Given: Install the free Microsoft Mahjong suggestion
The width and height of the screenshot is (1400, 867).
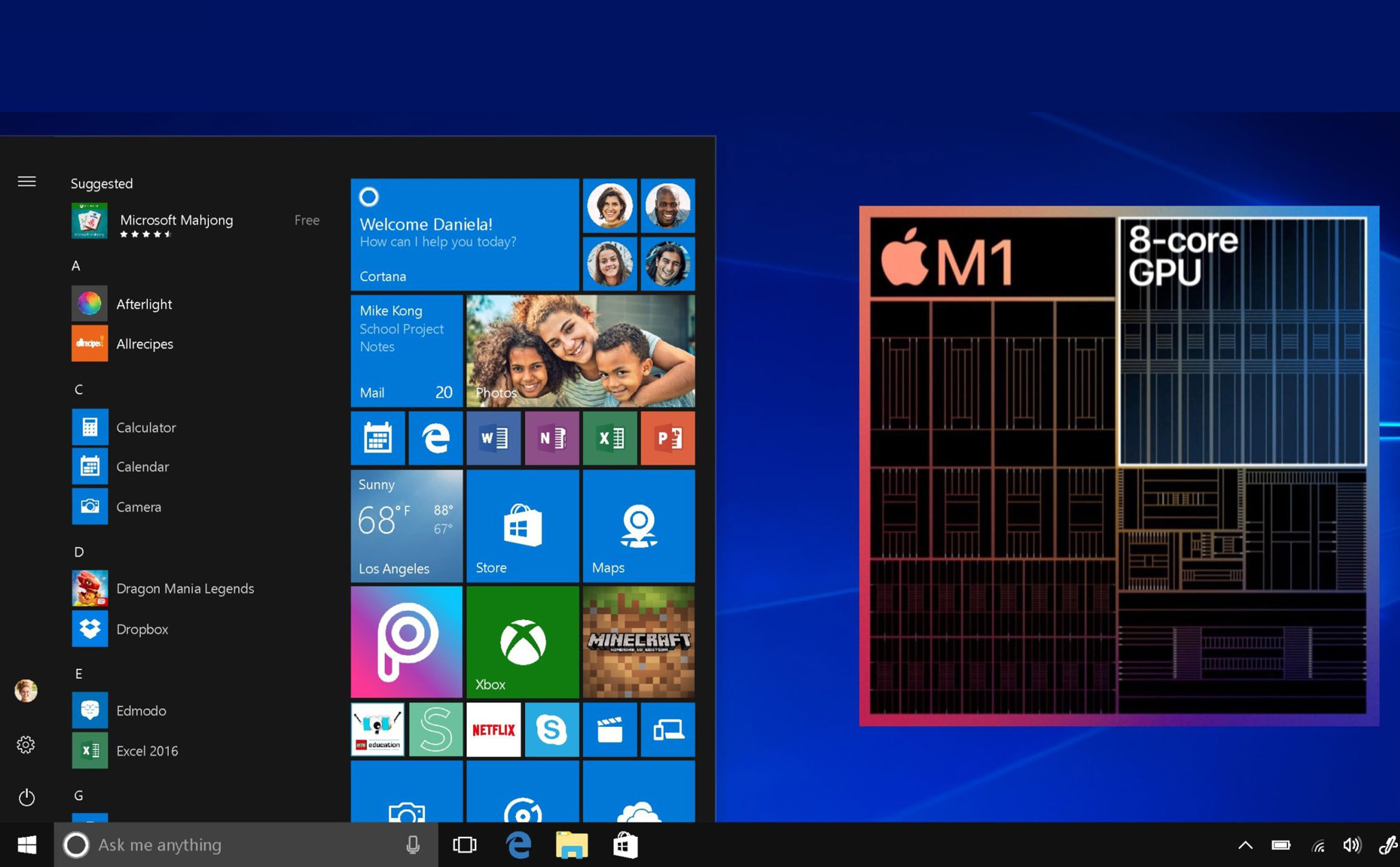Looking at the screenshot, I should point(176,220).
